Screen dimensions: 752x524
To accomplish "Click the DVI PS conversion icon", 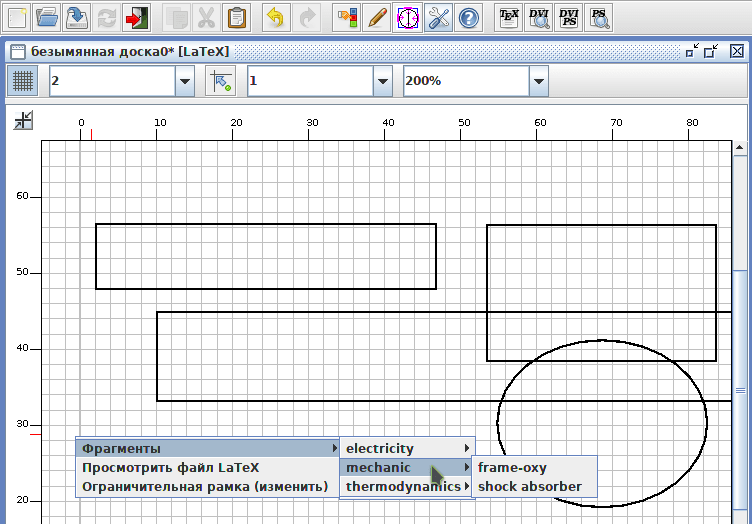I will click(x=569, y=18).
